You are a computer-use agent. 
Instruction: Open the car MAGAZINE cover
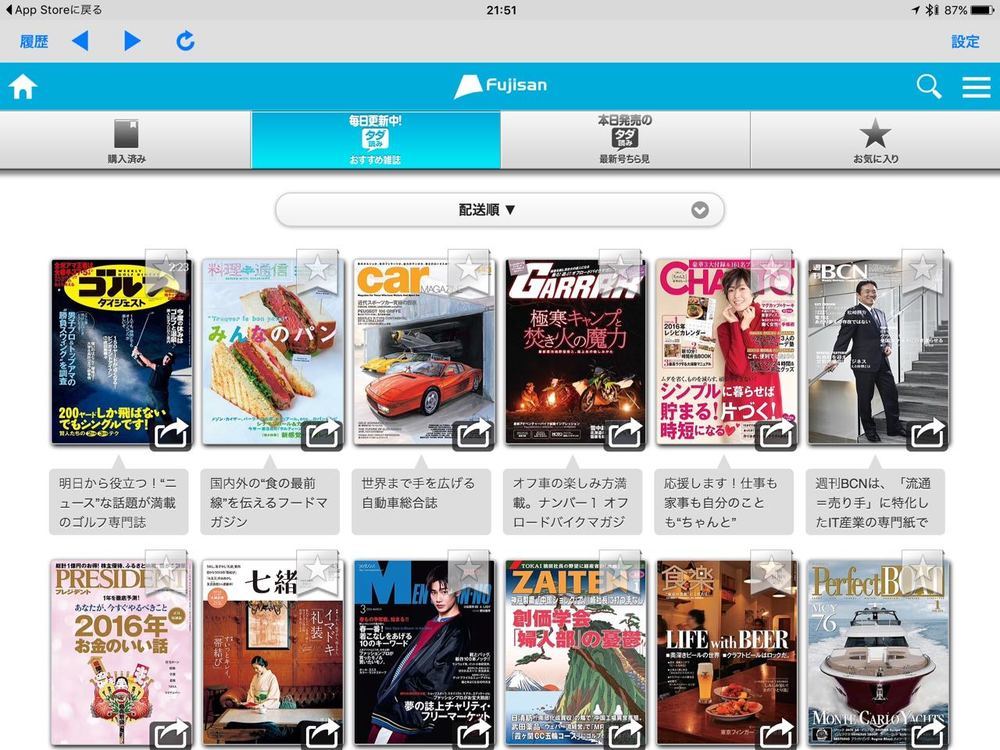[424, 351]
